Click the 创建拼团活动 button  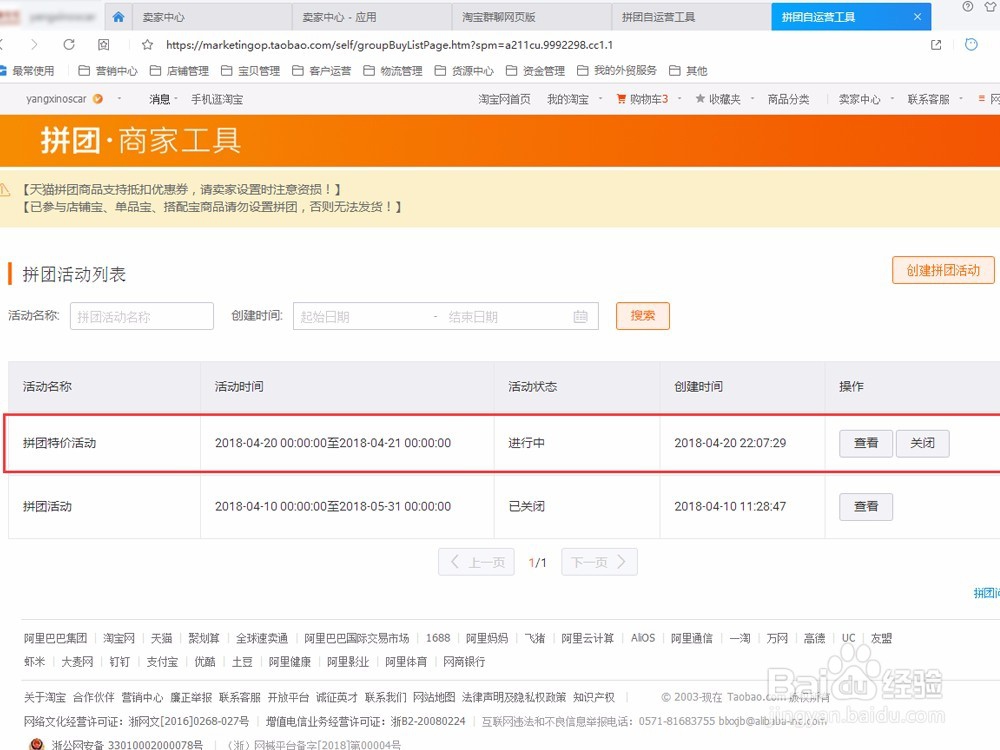[x=942, y=270]
